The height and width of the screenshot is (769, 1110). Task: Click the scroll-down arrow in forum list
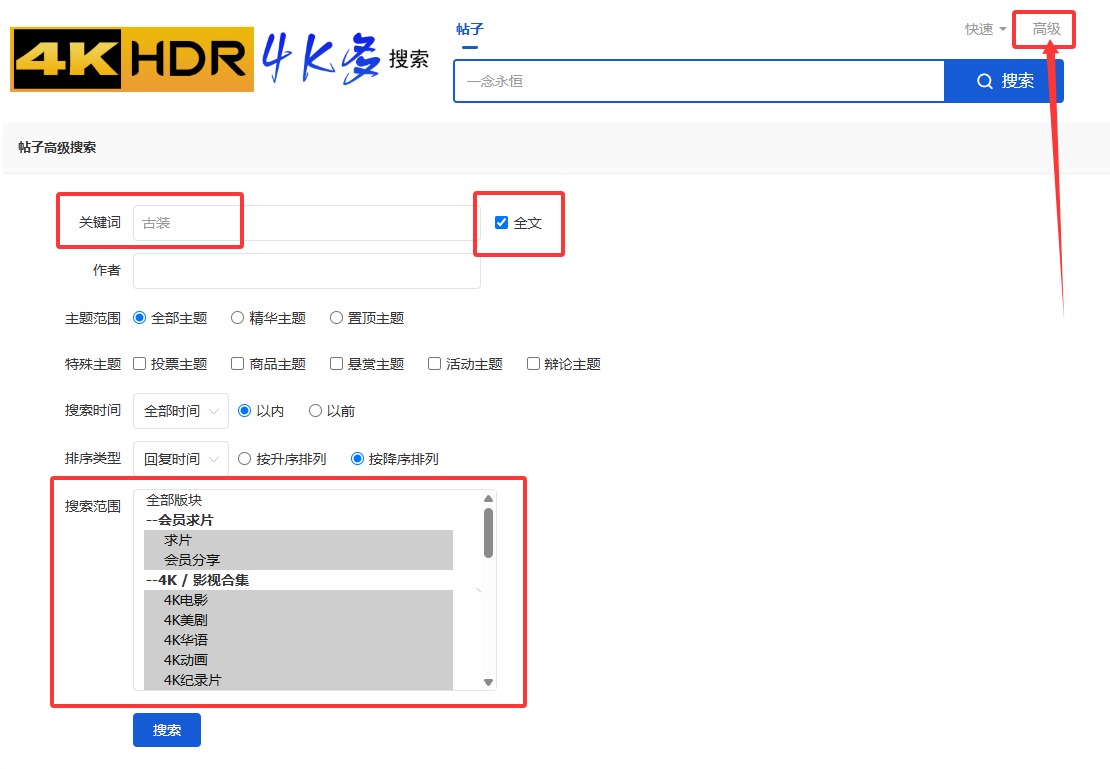click(488, 682)
